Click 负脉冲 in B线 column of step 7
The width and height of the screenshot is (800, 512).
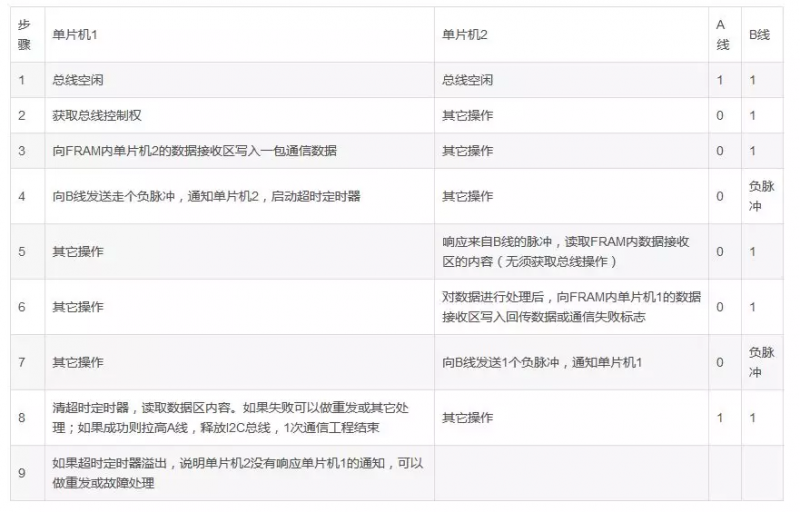[x=761, y=362]
